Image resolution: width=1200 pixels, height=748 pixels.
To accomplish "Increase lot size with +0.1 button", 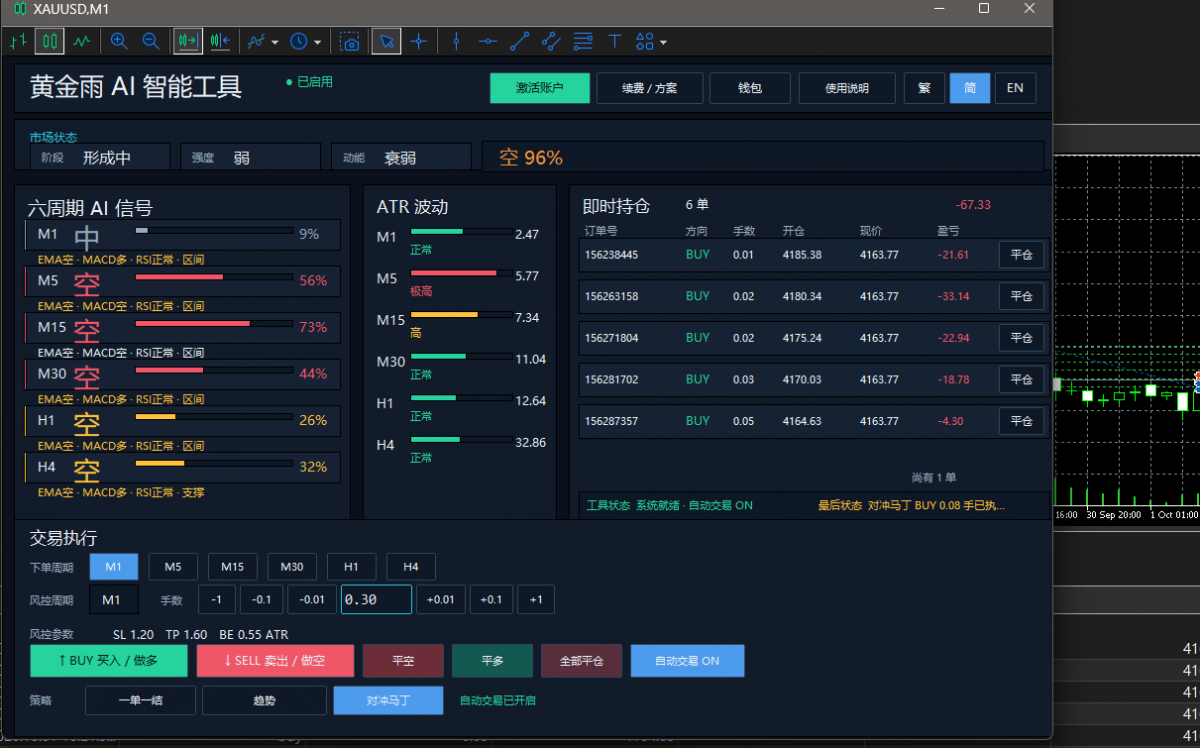I will click(491, 600).
